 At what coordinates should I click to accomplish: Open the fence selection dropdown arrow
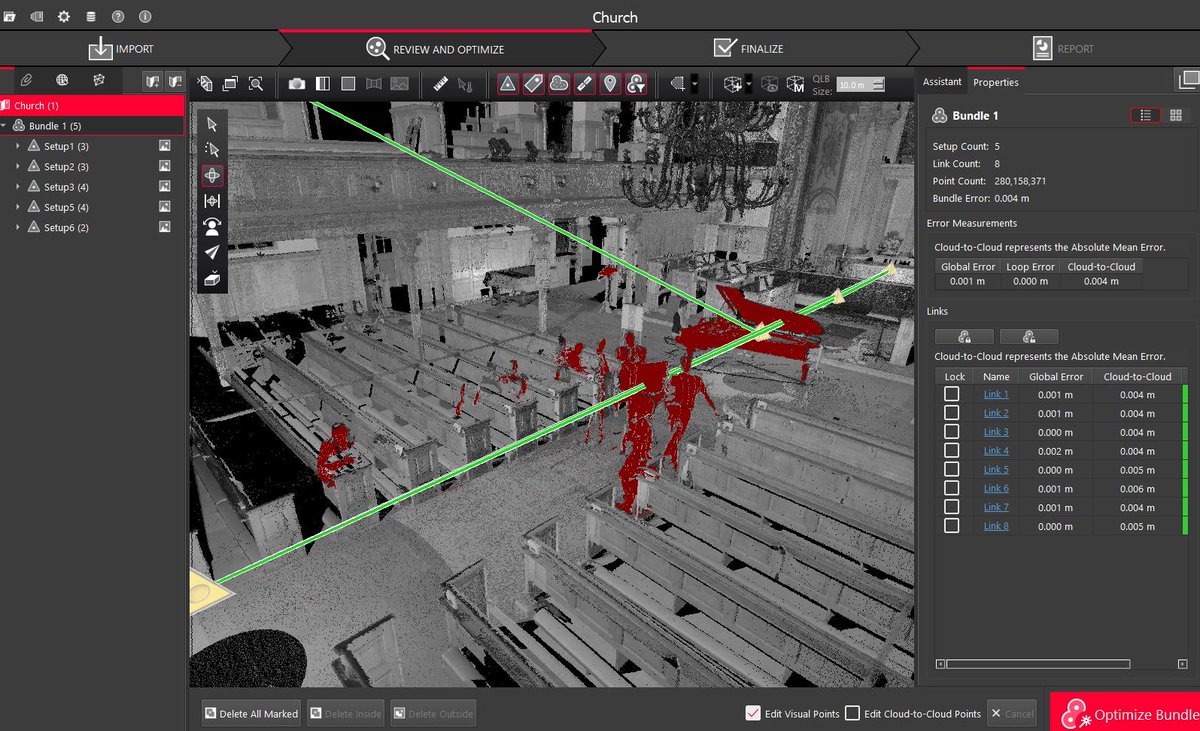click(x=694, y=84)
